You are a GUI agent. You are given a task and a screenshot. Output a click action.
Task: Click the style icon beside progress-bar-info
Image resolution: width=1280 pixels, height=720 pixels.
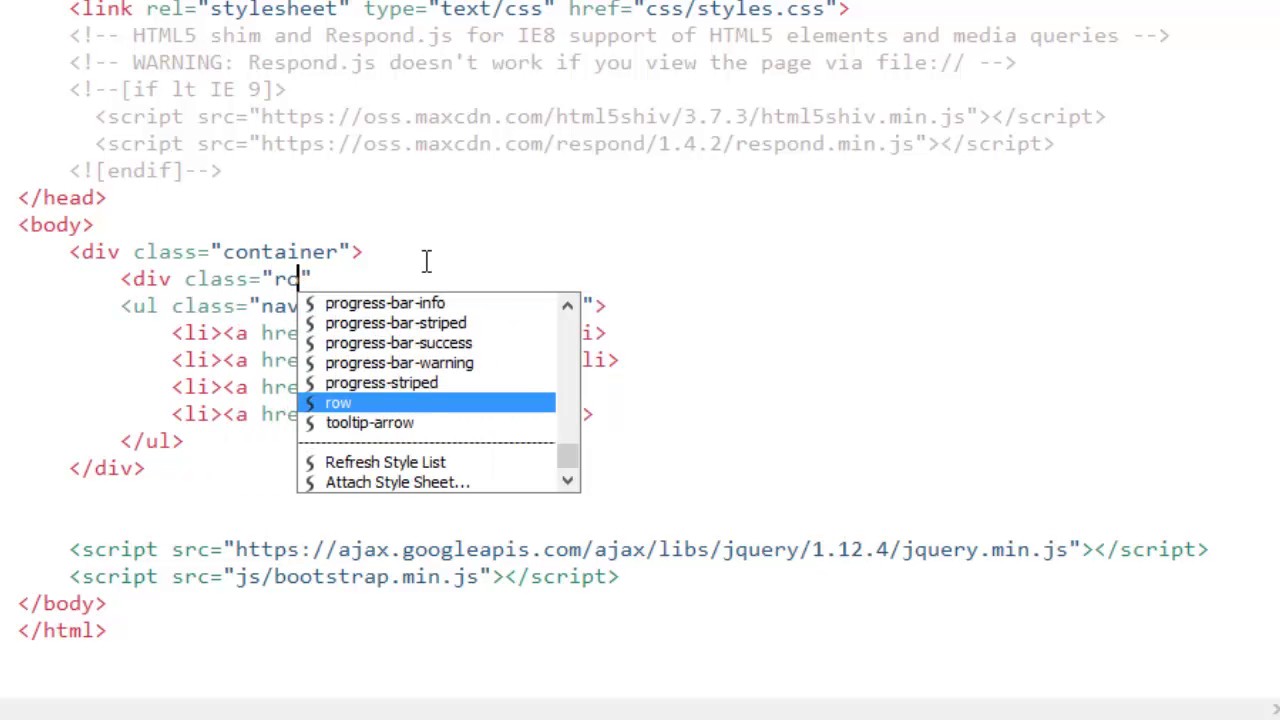pos(310,303)
